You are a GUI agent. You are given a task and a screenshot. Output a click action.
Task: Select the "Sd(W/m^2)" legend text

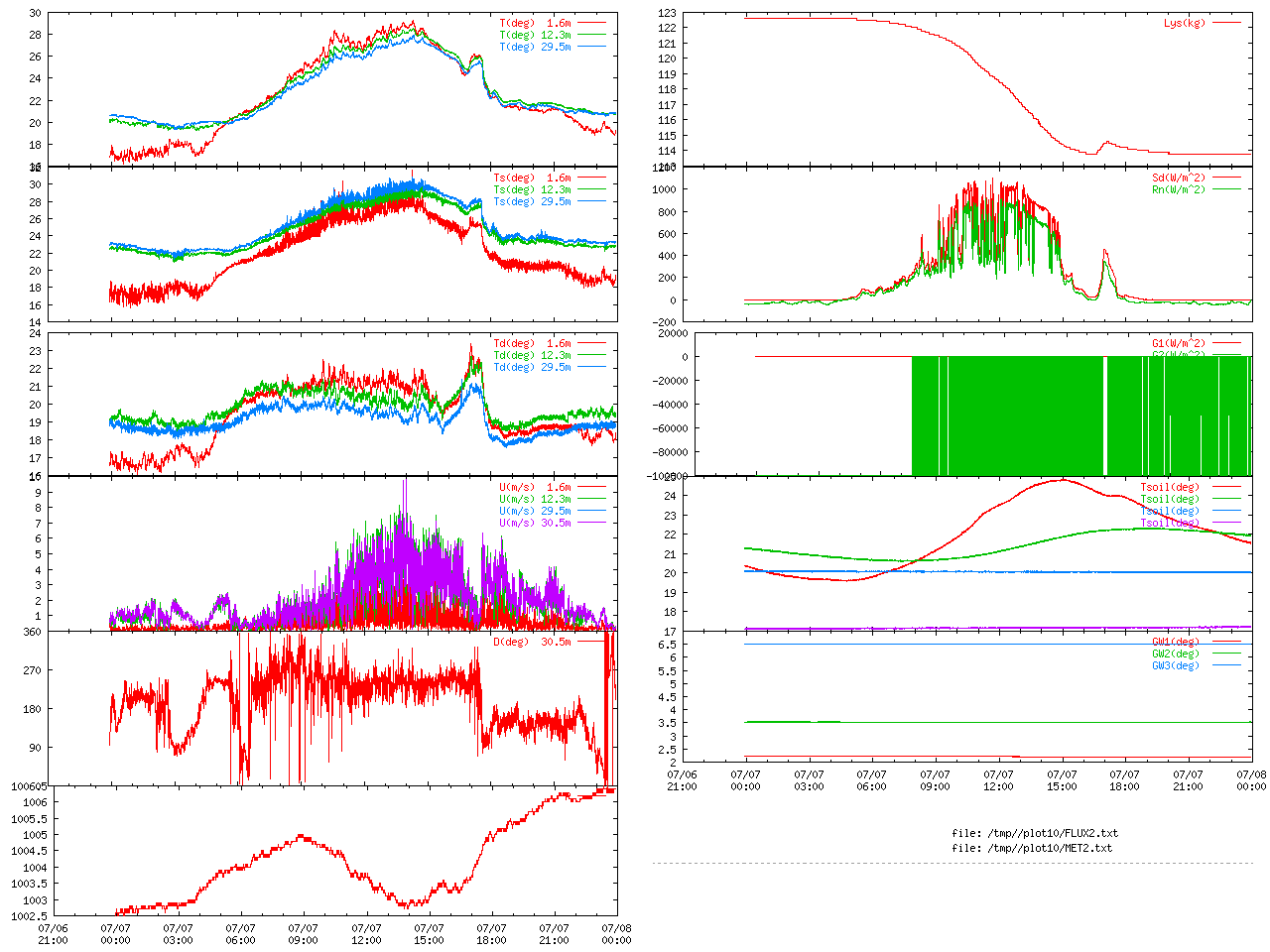coord(1179,178)
